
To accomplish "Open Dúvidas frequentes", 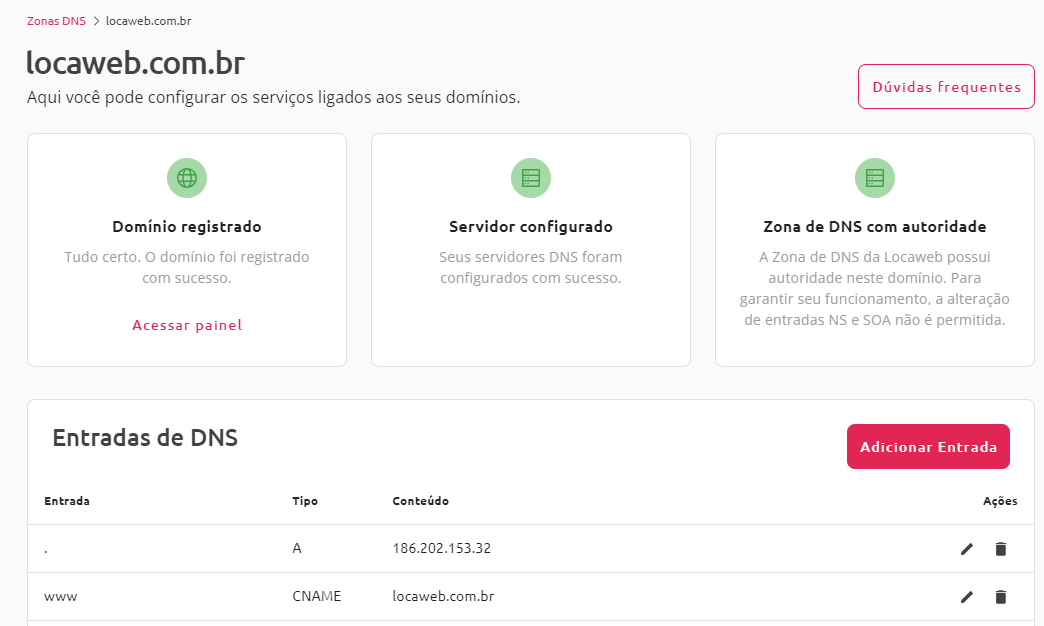I will click(945, 86).
